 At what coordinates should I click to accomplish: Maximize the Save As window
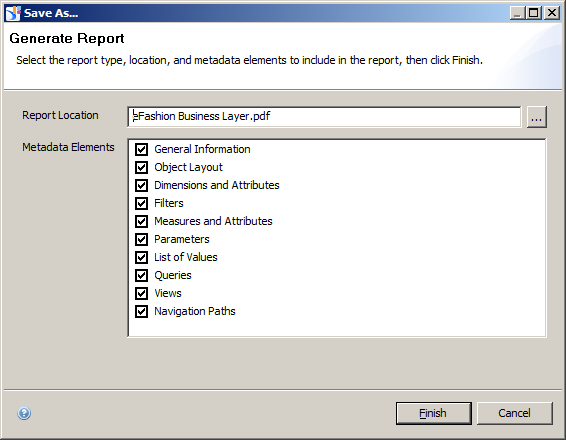[x=534, y=13]
